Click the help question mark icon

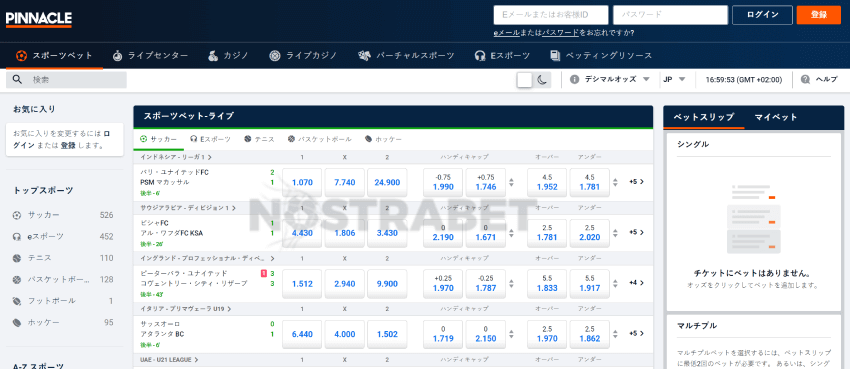tap(805, 79)
